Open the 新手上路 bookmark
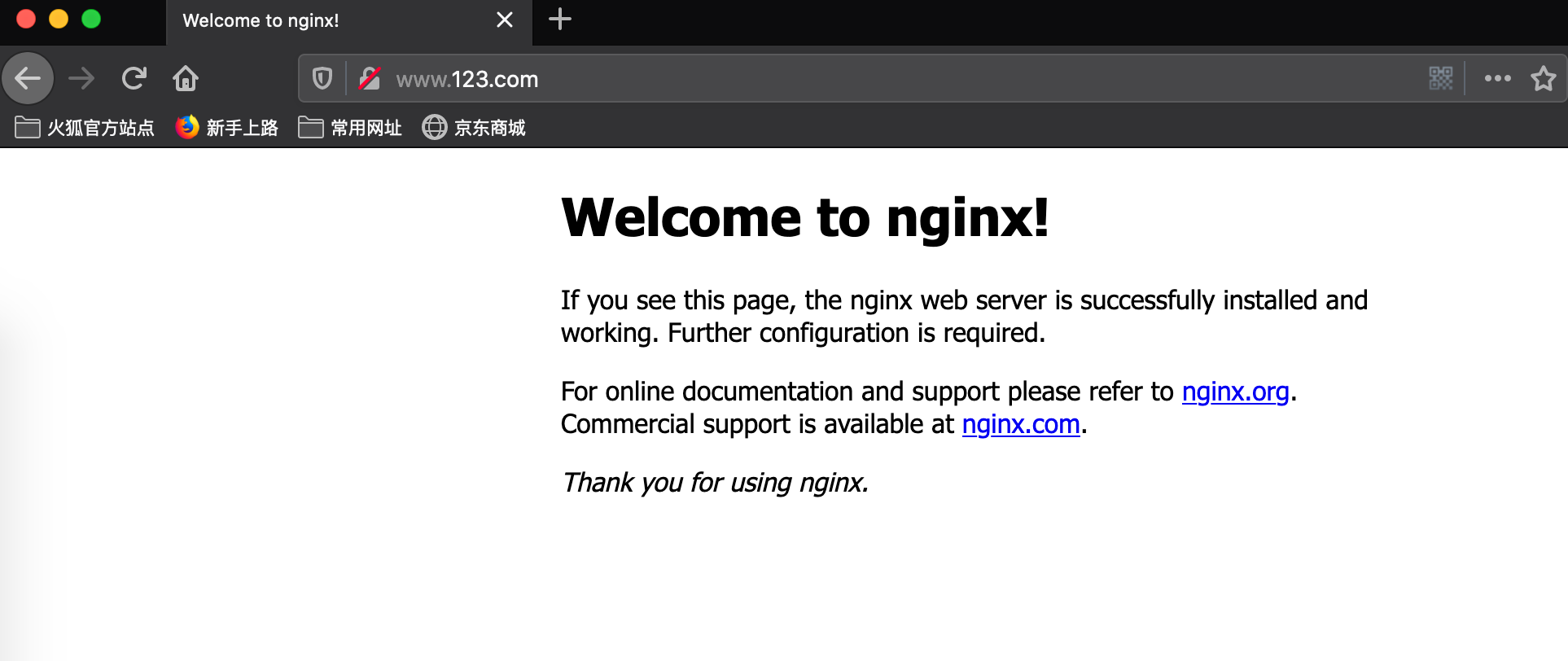Screen dimensions: 1568x661 (227, 128)
